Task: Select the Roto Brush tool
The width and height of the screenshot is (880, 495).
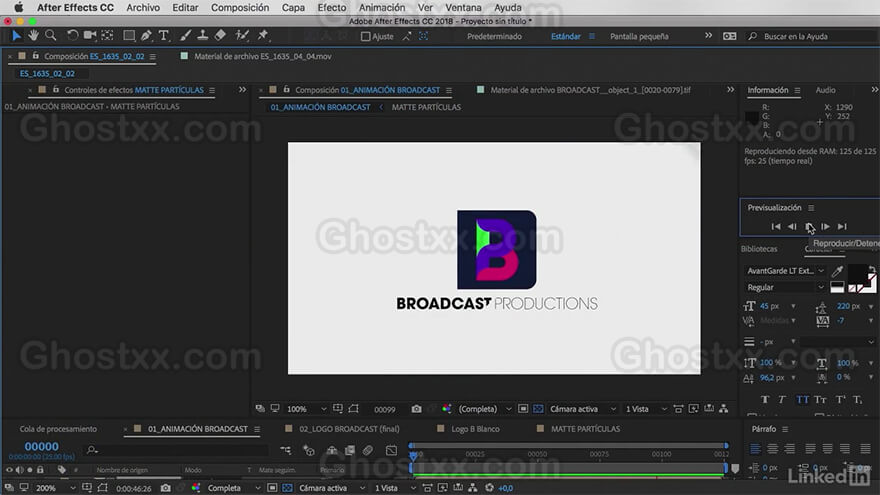Action: (242, 36)
